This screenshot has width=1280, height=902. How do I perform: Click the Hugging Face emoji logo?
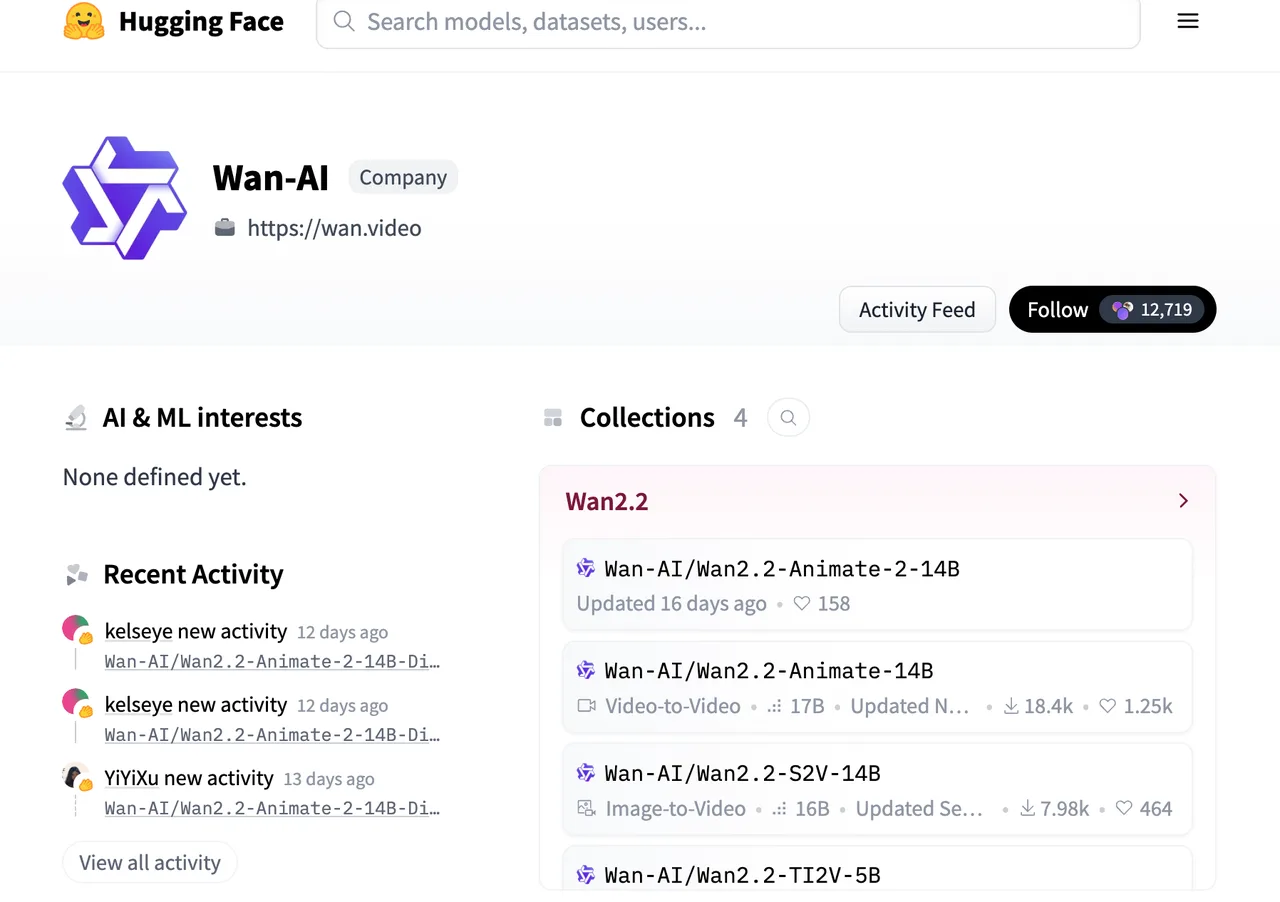click(x=84, y=21)
